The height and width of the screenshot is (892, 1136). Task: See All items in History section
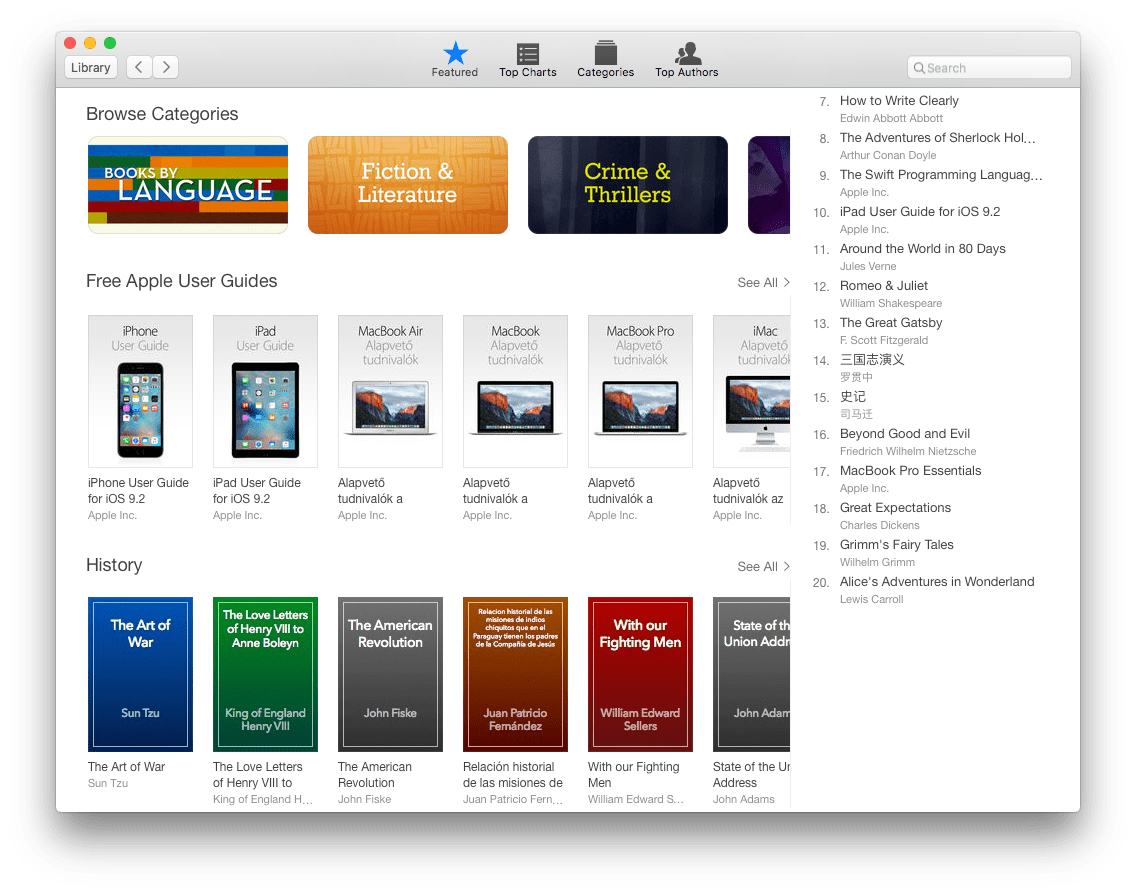pyautogui.click(x=762, y=567)
